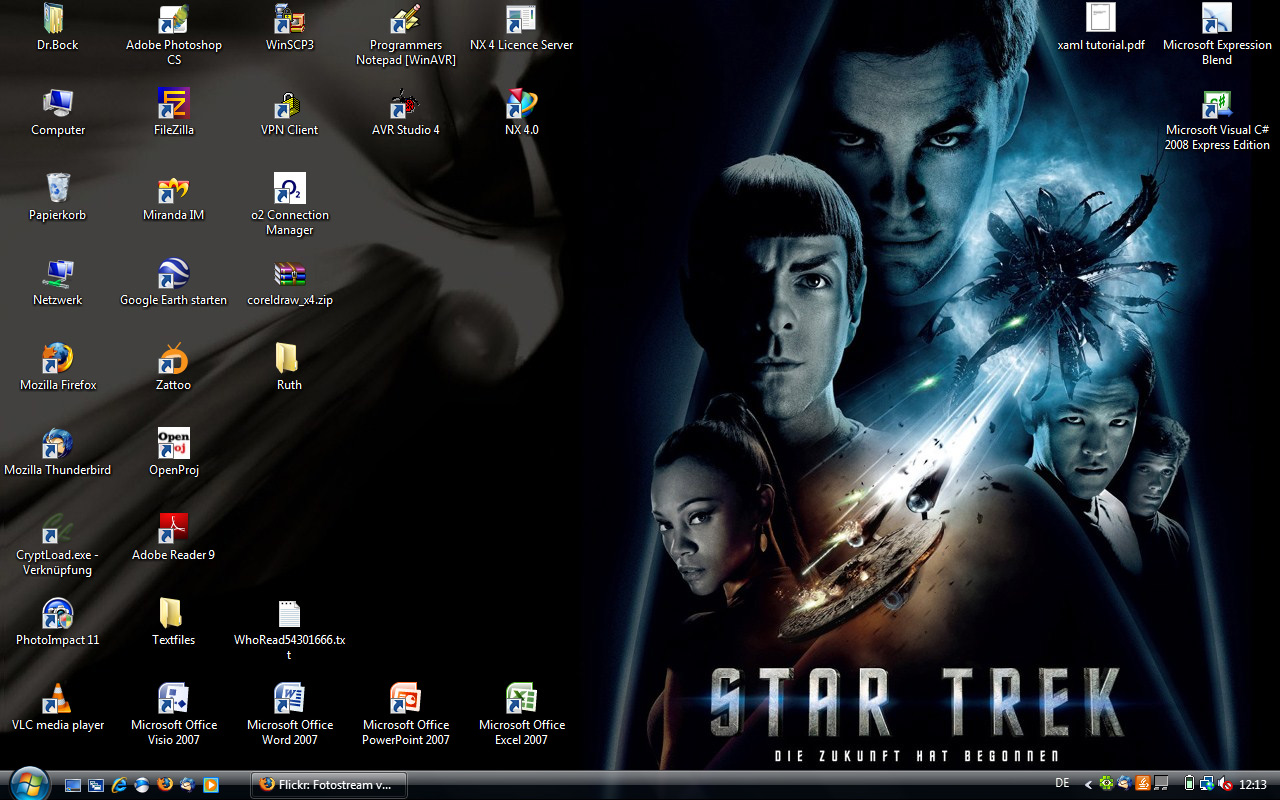Launch FileZilla from the desktop

tap(173, 105)
